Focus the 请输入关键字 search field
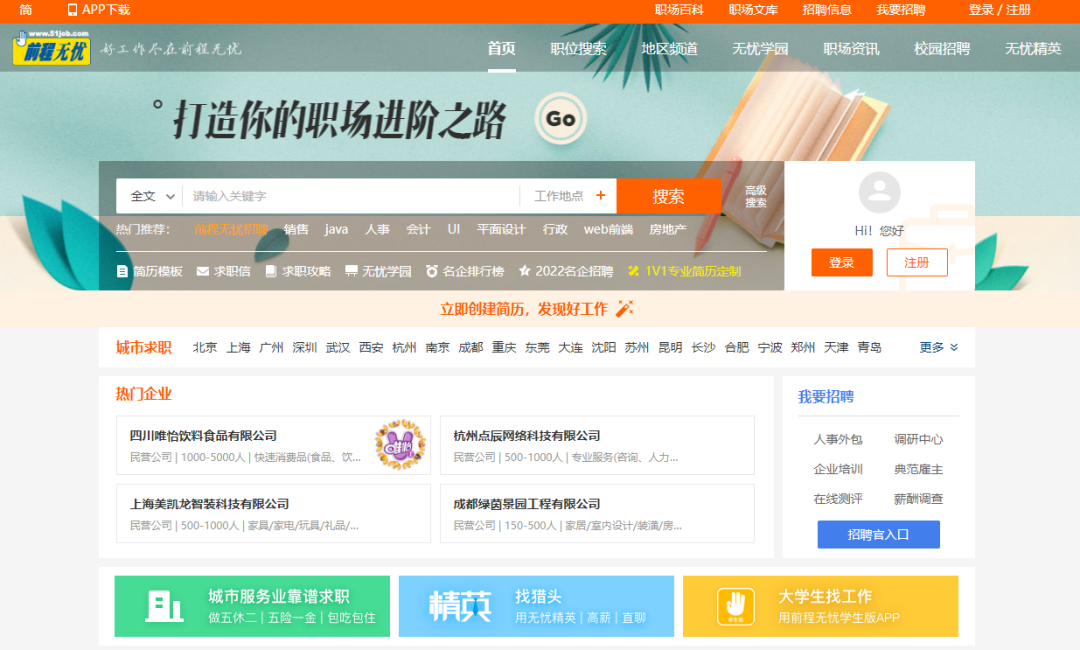The height and width of the screenshot is (650, 1080). click(x=351, y=196)
